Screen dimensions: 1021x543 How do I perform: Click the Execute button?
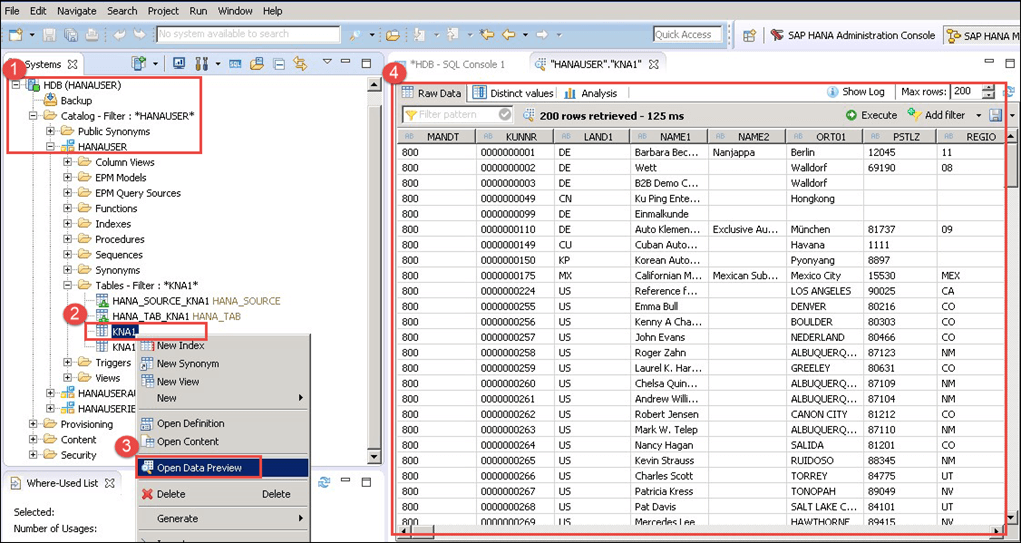(x=871, y=115)
